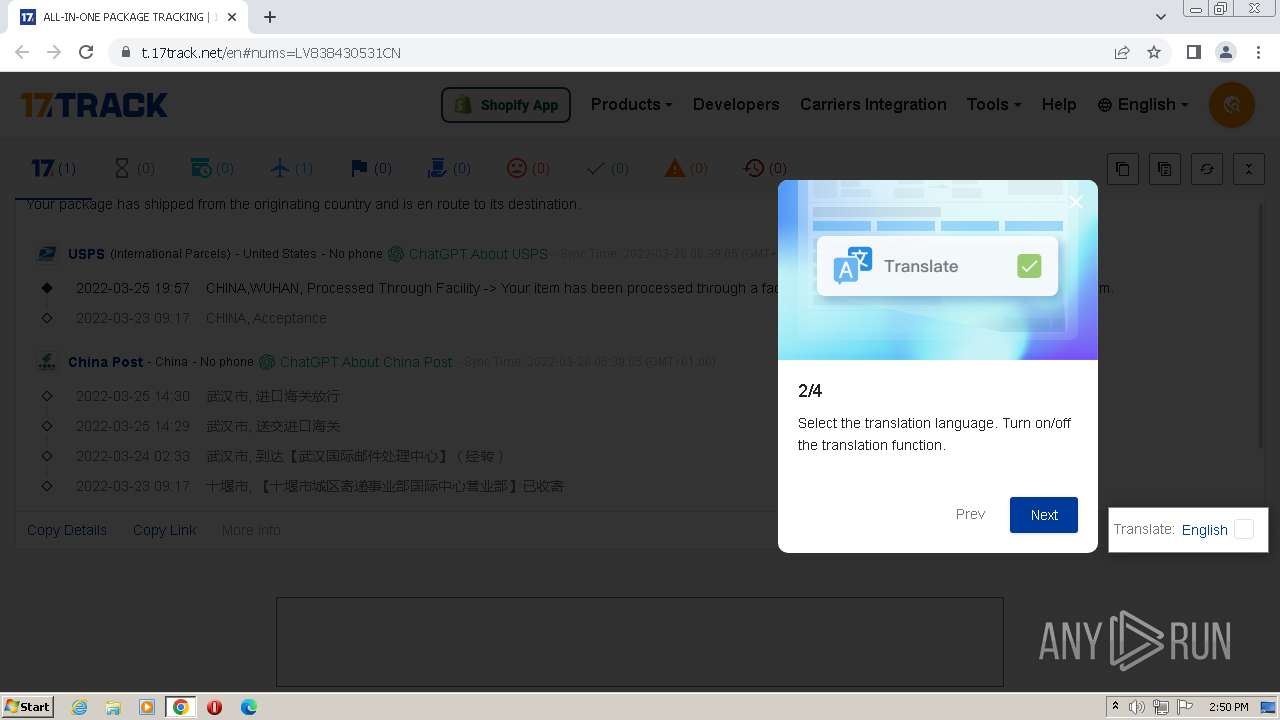The height and width of the screenshot is (720, 1280).
Task: Click the China Post logo icon
Action: point(47,361)
